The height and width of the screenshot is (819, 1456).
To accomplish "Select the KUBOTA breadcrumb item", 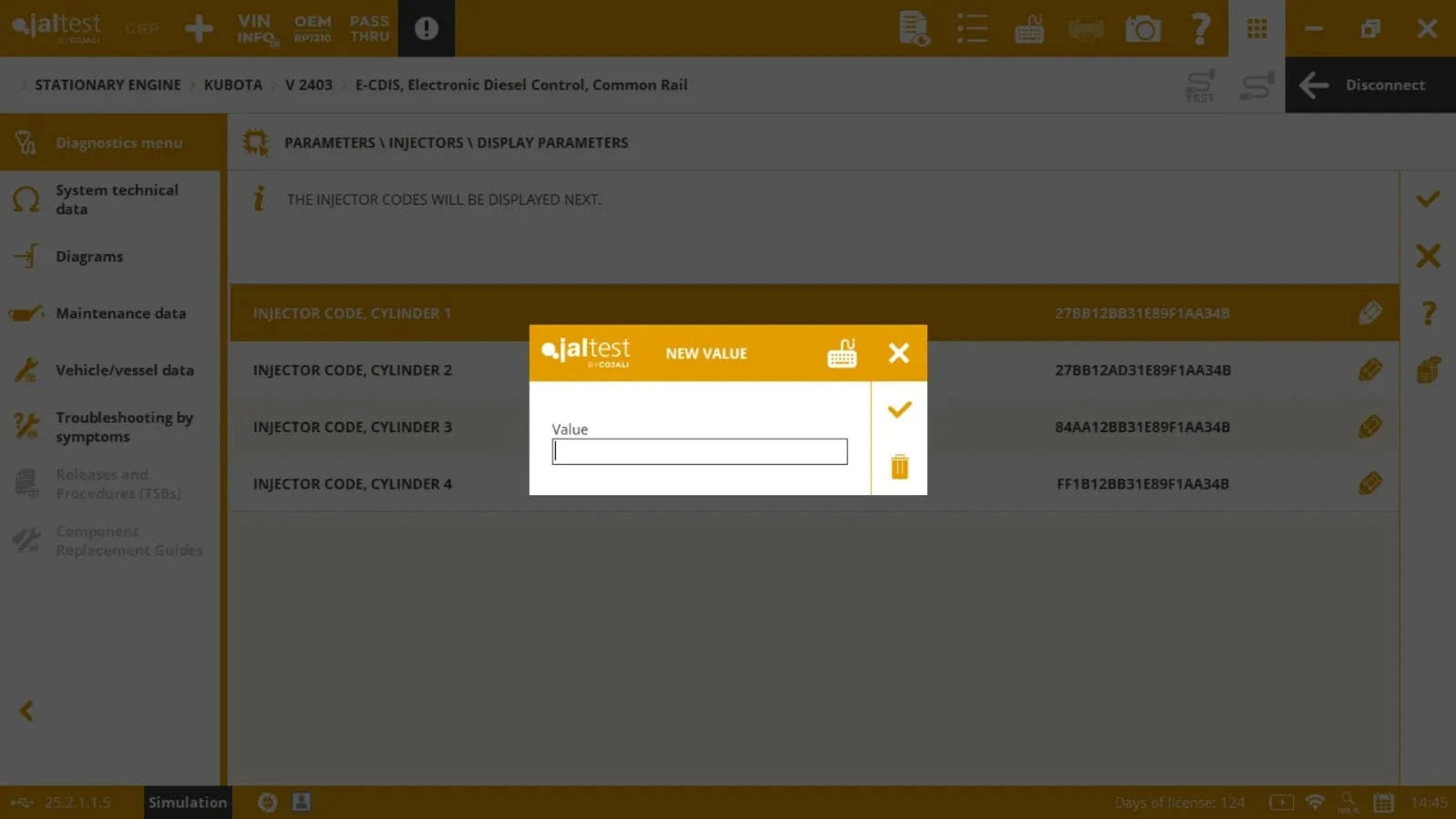I will pyautogui.click(x=233, y=85).
